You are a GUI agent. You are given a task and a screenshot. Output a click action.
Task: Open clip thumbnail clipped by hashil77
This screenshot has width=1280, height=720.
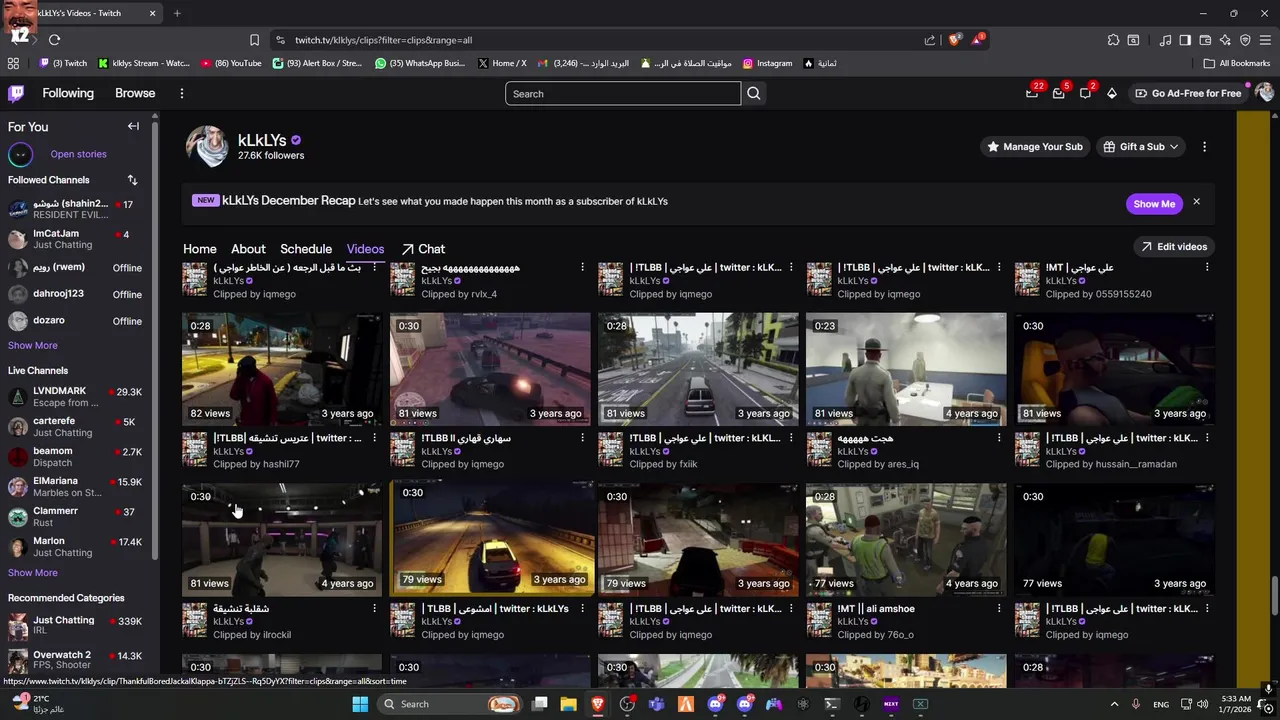pos(282,370)
